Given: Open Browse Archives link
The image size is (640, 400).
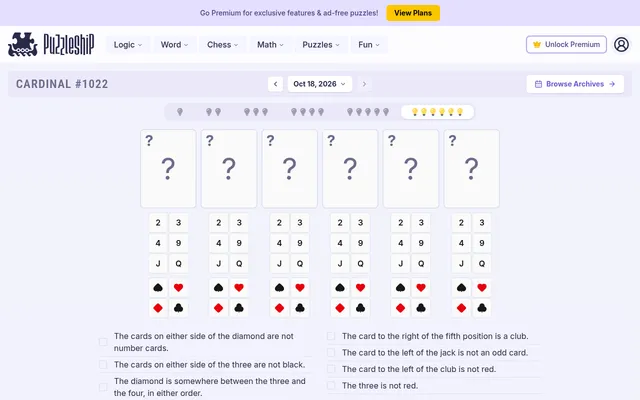Looking at the screenshot, I should 575,84.
